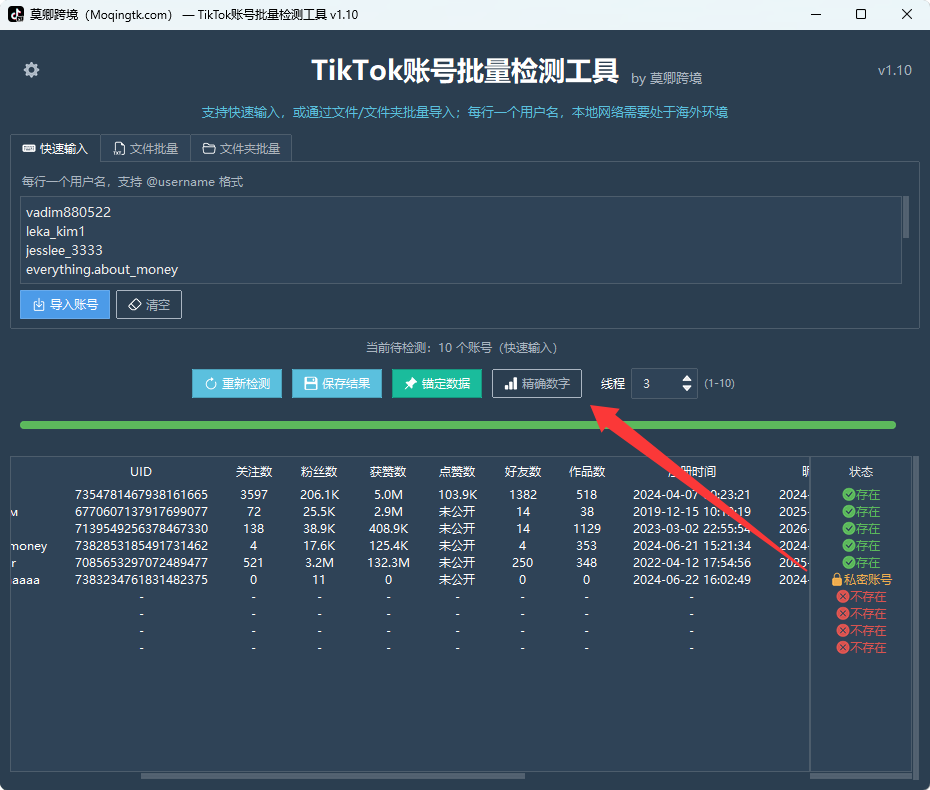The width and height of the screenshot is (930, 790).
Task: Switch to the 文件夹批量 tab
Action: 241,148
